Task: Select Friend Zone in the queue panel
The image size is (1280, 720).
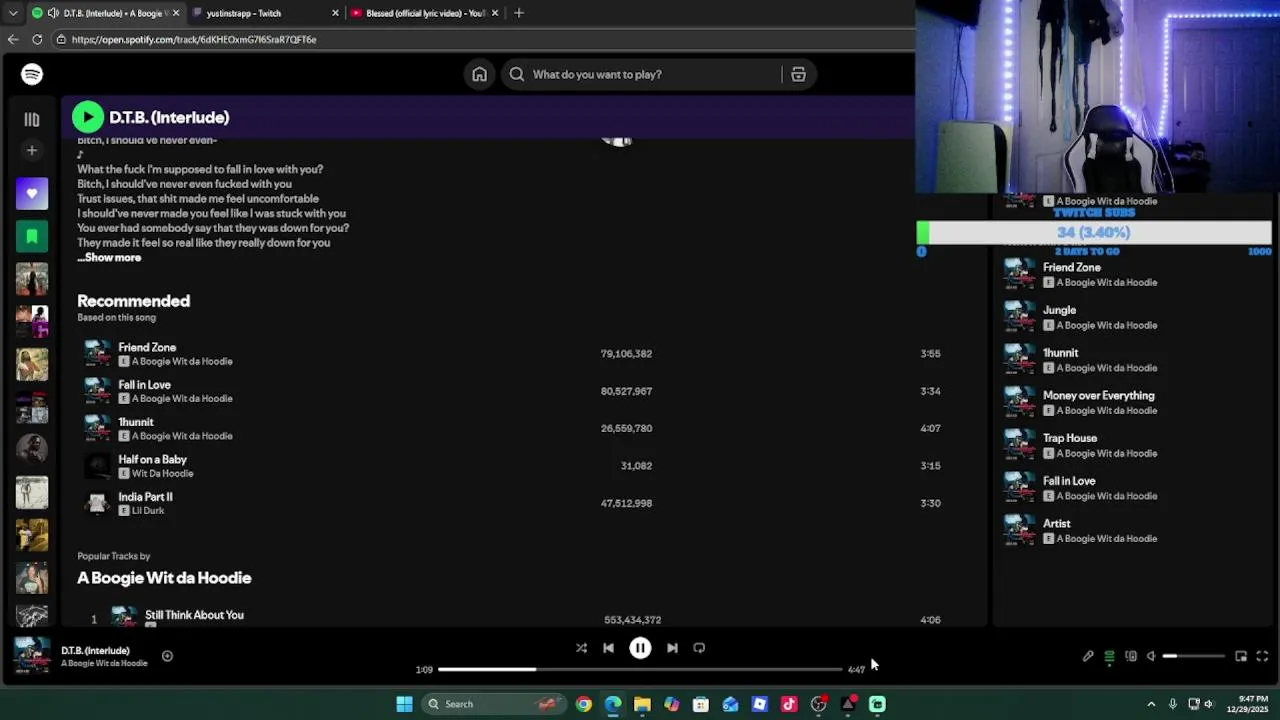Action: pos(1072,268)
